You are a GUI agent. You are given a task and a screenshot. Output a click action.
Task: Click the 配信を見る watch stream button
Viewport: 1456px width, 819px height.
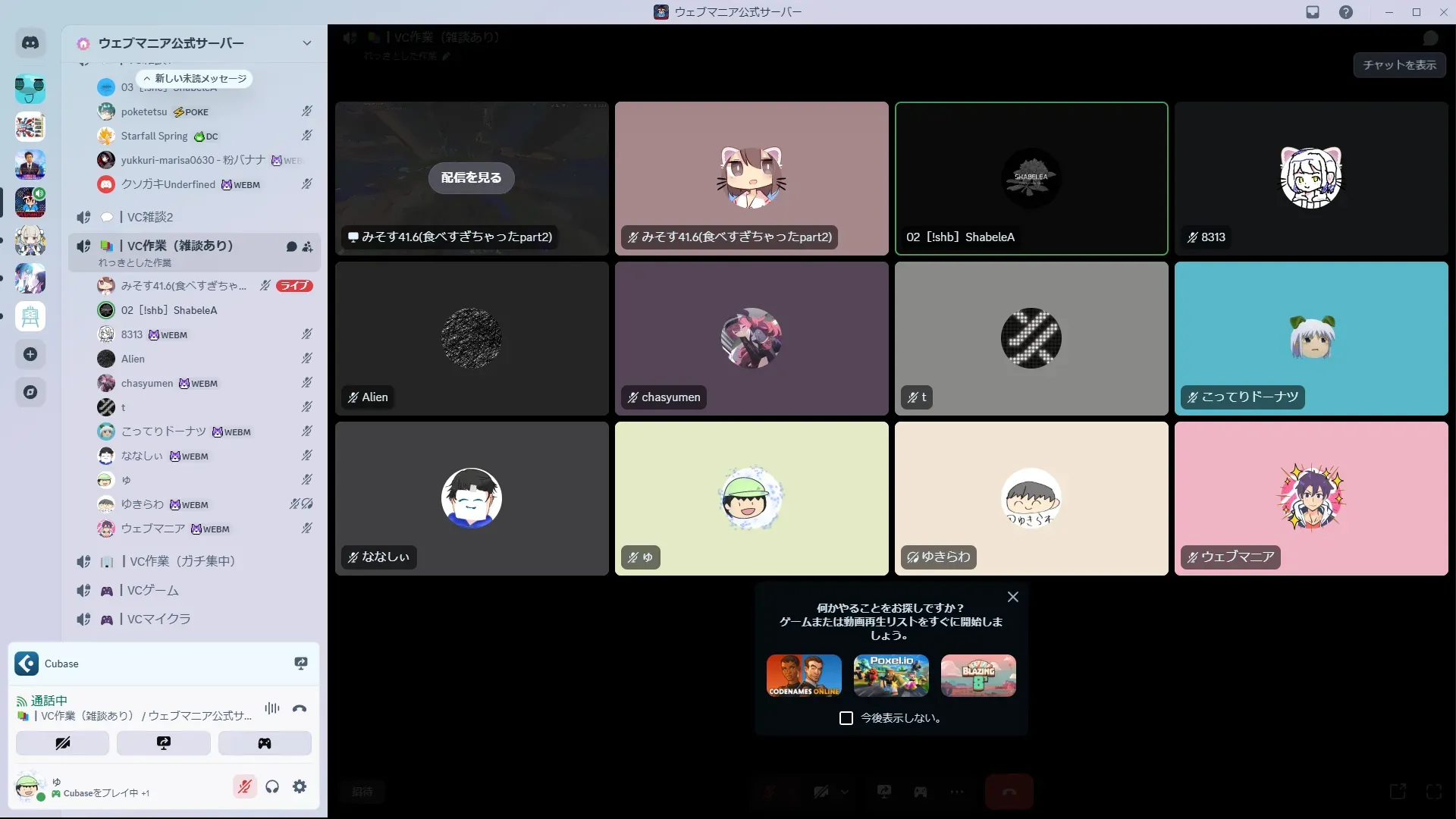pyautogui.click(x=471, y=177)
